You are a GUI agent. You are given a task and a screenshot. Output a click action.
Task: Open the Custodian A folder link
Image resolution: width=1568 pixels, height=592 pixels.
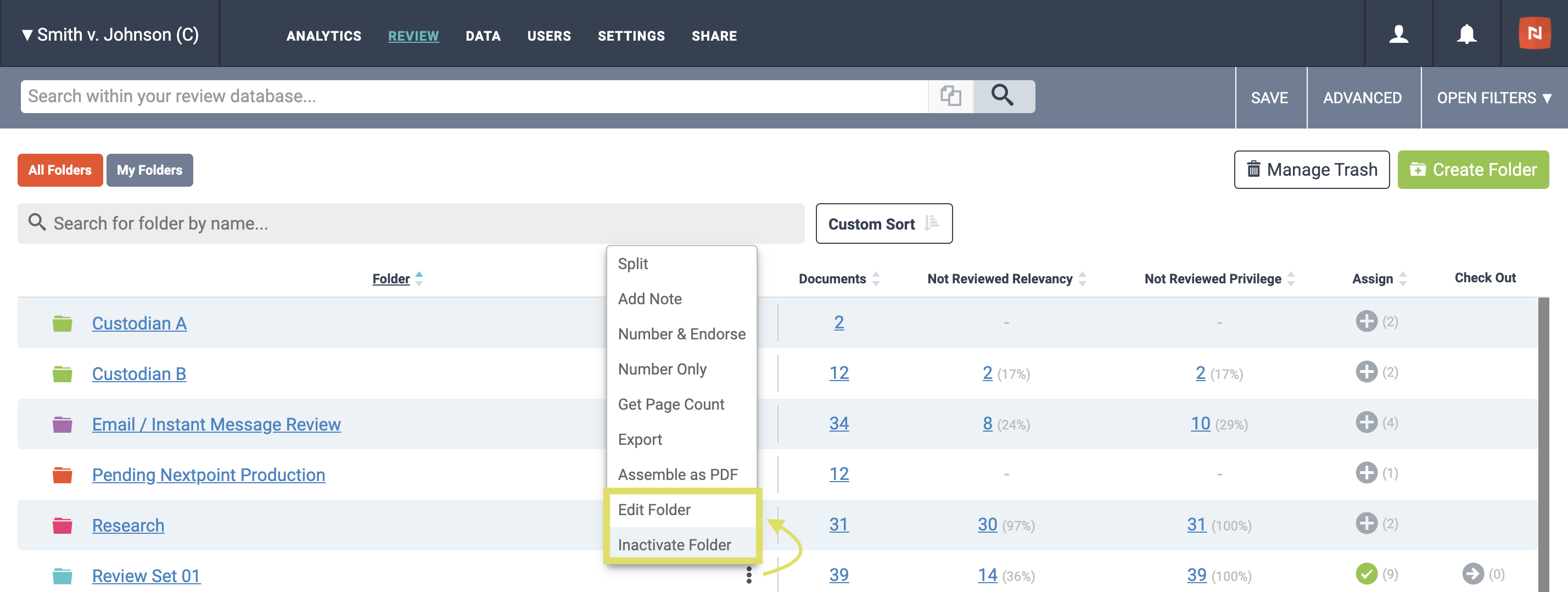coord(139,323)
